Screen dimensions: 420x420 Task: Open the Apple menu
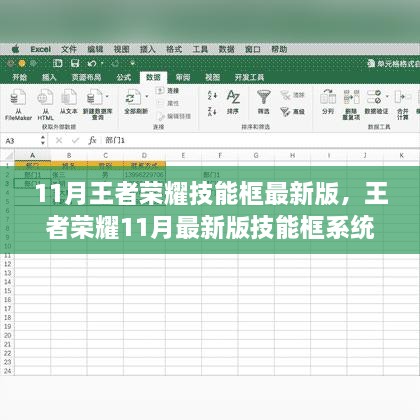coord(15,49)
